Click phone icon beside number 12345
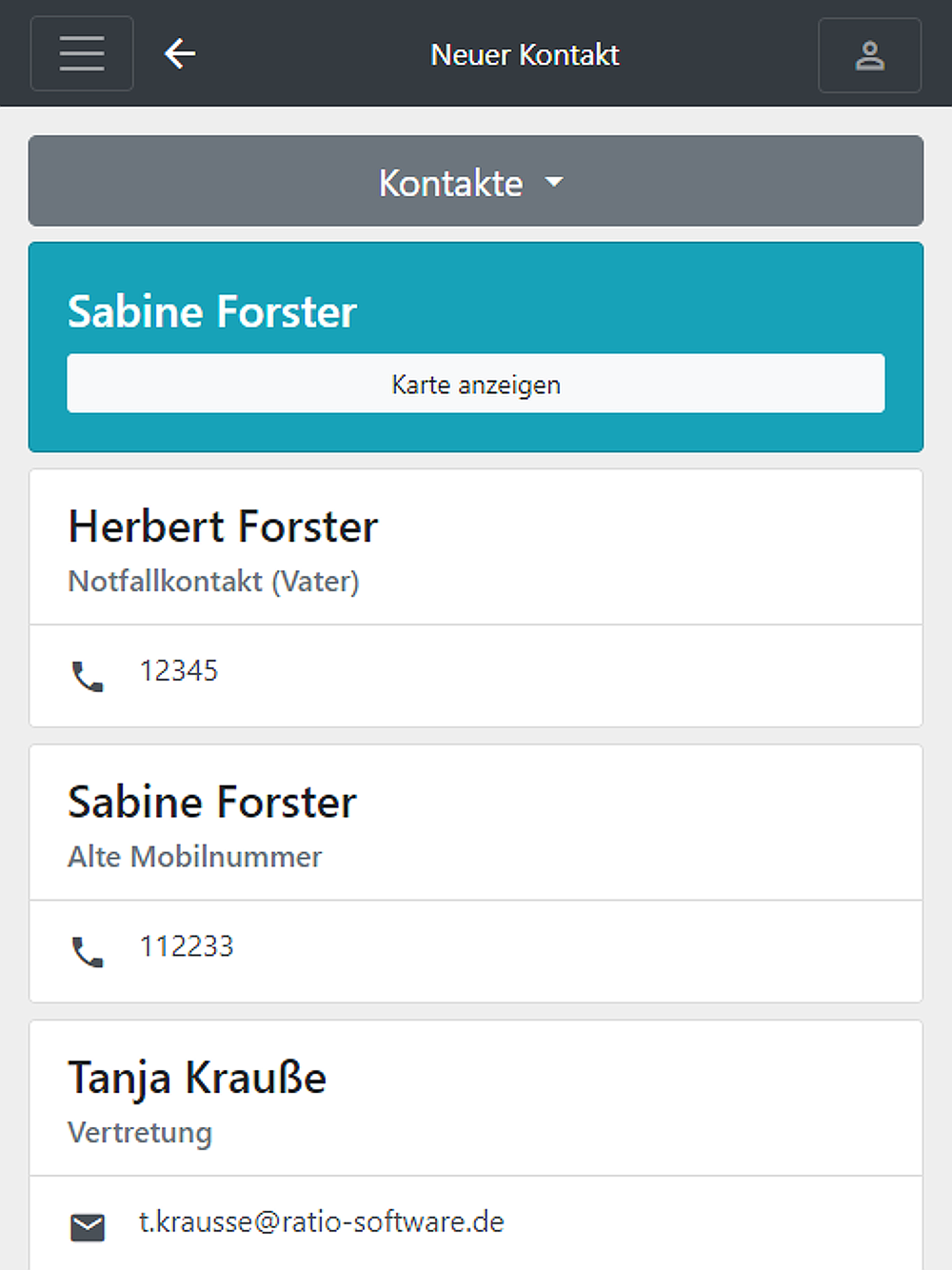The image size is (952, 1270). click(88, 676)
